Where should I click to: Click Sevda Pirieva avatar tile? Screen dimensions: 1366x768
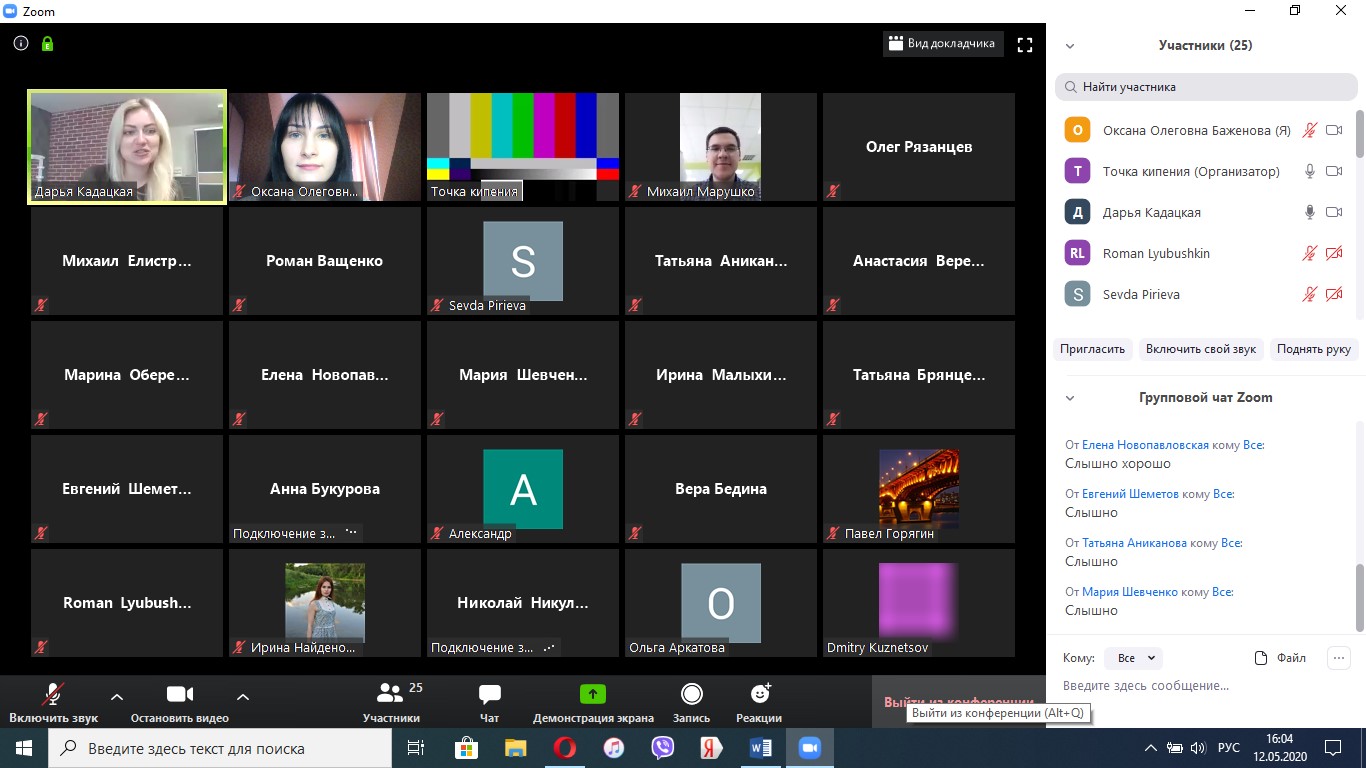click(x=523, y=261)
